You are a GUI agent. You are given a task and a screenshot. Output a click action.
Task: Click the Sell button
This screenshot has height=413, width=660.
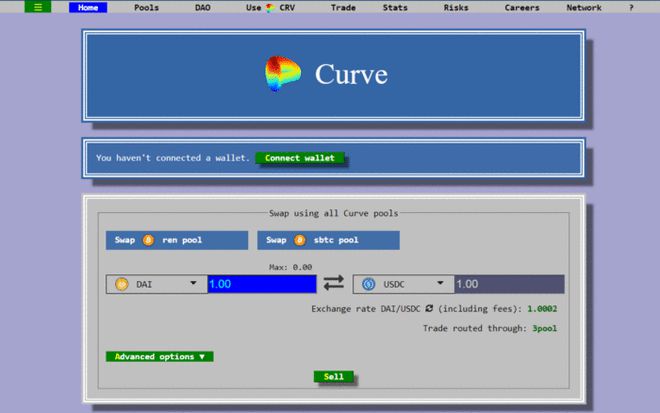333,377
